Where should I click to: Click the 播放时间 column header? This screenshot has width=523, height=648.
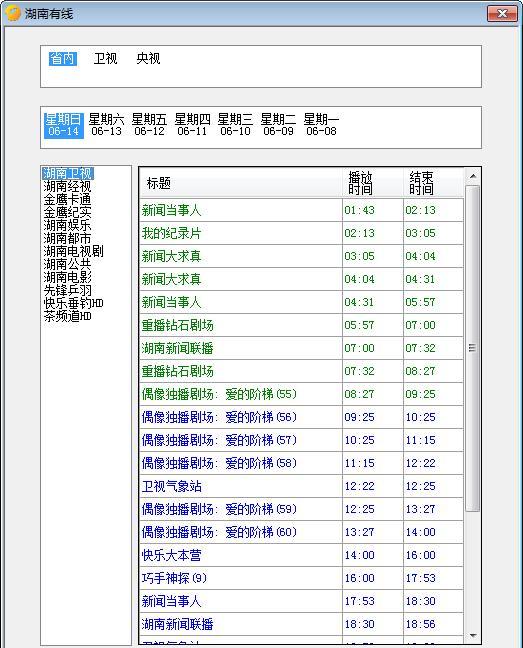(373, 183)
